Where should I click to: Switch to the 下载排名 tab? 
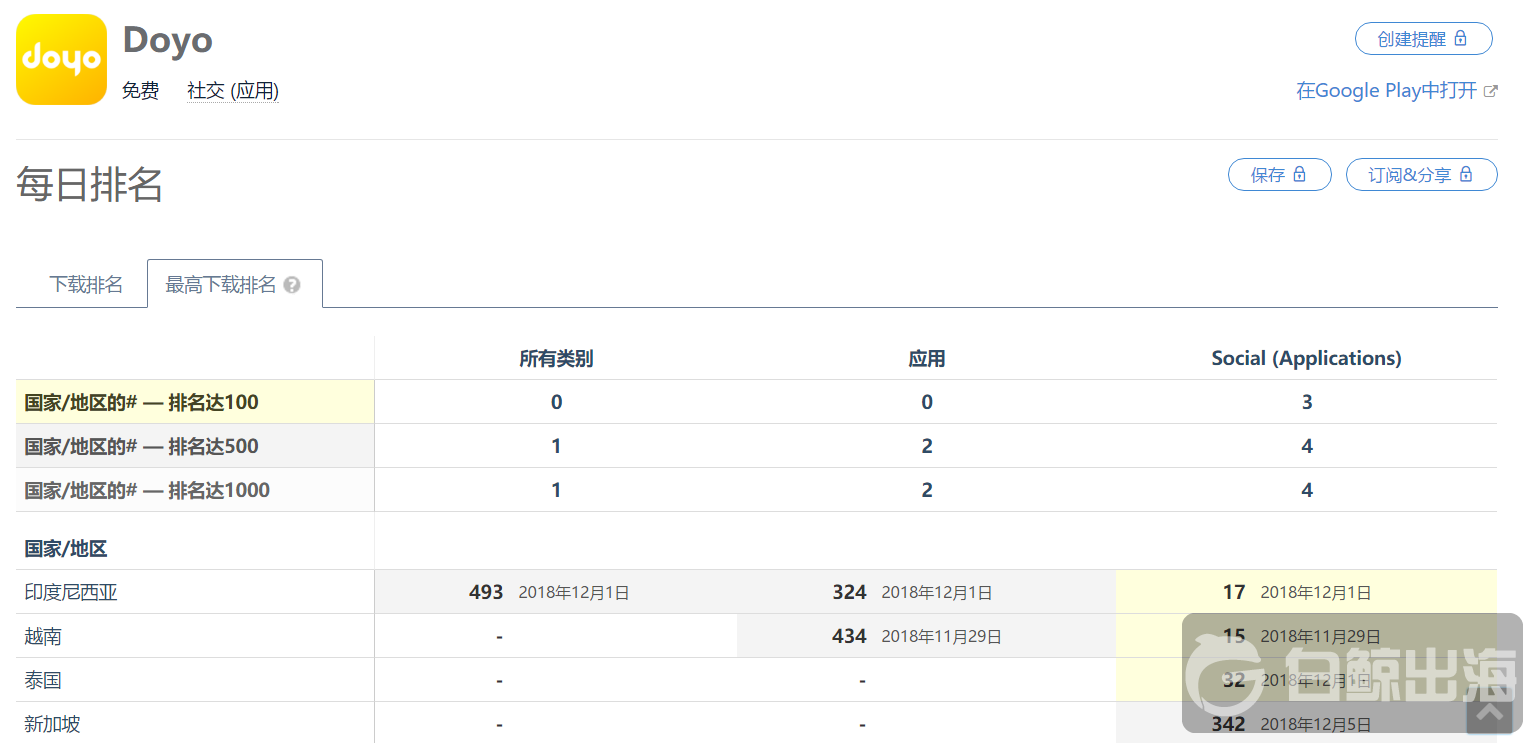click(86, 285)
